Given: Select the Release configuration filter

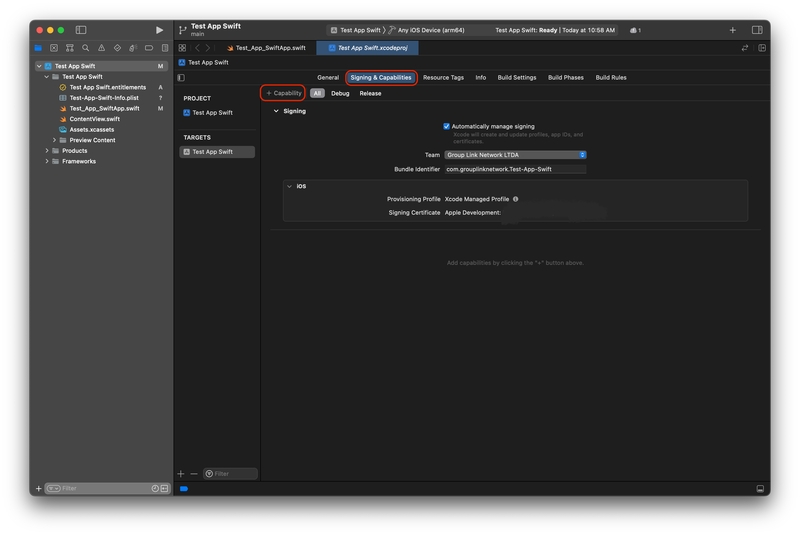Looking at the screenshot, I should pyautogui.click(x=370, y=93).
